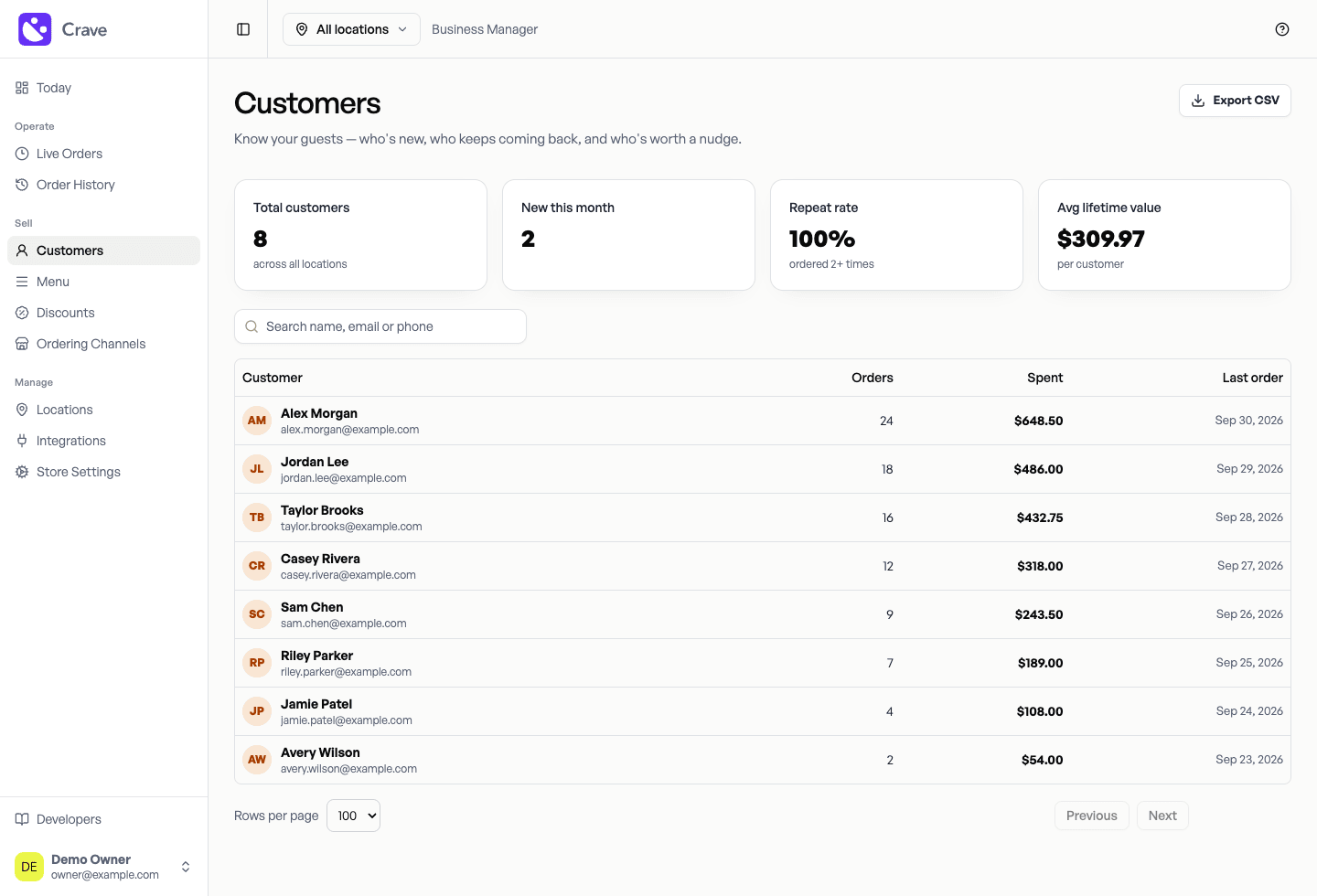Export the customers as CSV
The image size is (1317, 896).
(1235, 101)
